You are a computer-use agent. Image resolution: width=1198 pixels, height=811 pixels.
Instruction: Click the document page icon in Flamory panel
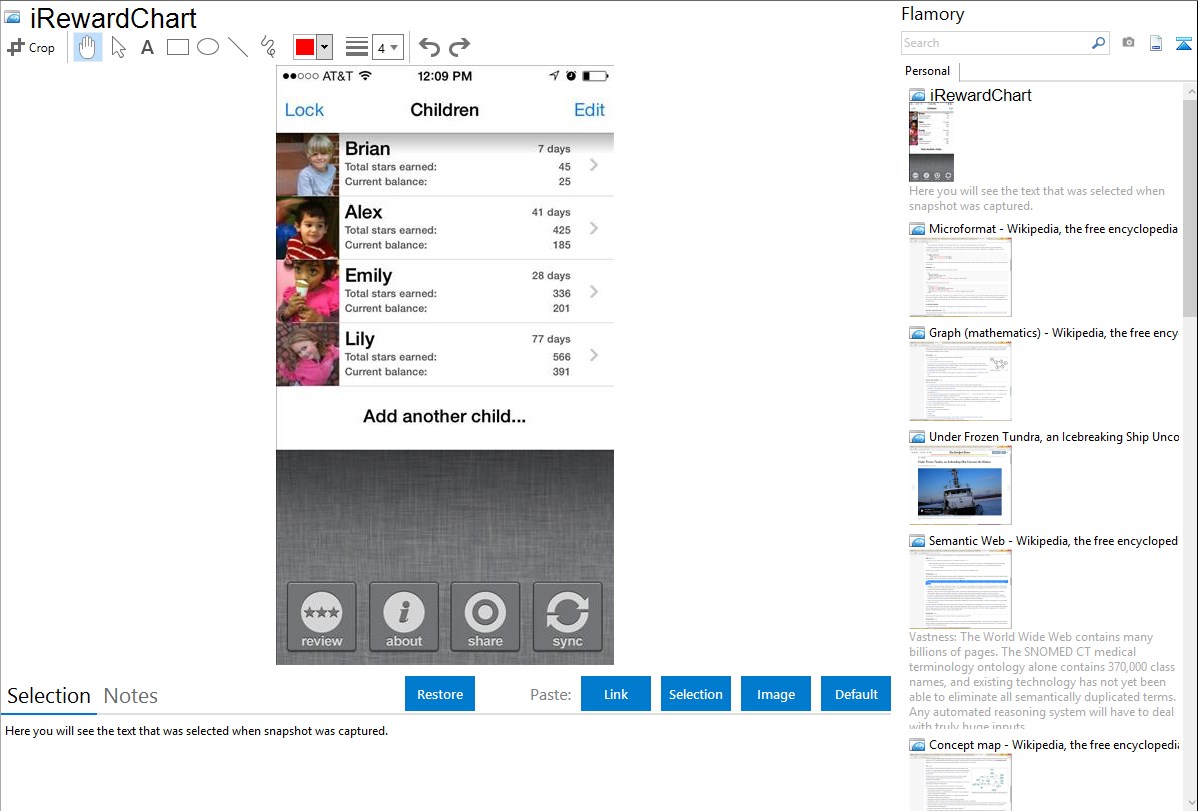click(x=1156, y=43)
